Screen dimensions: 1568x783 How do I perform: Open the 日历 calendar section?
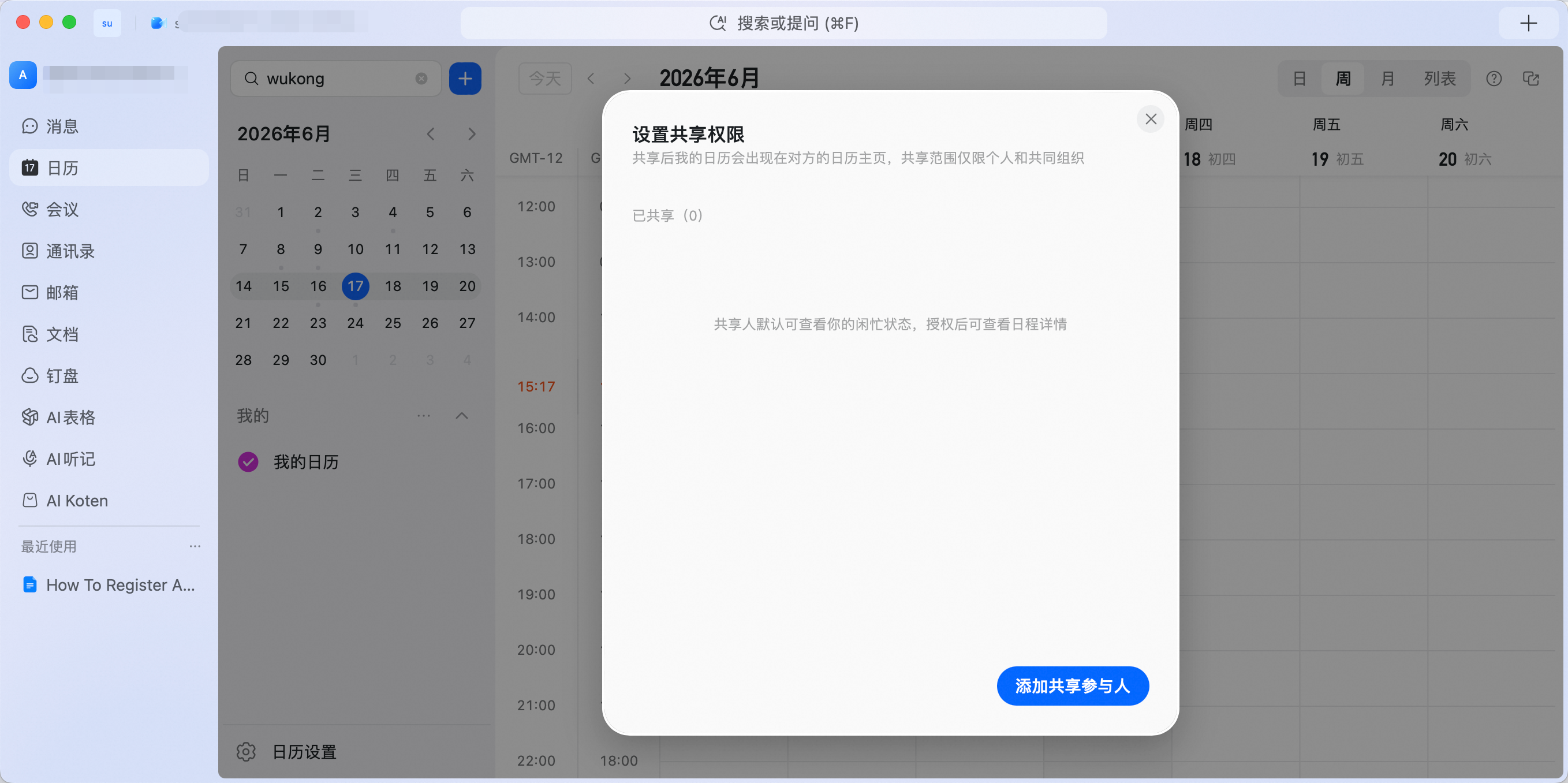point(109,167)
